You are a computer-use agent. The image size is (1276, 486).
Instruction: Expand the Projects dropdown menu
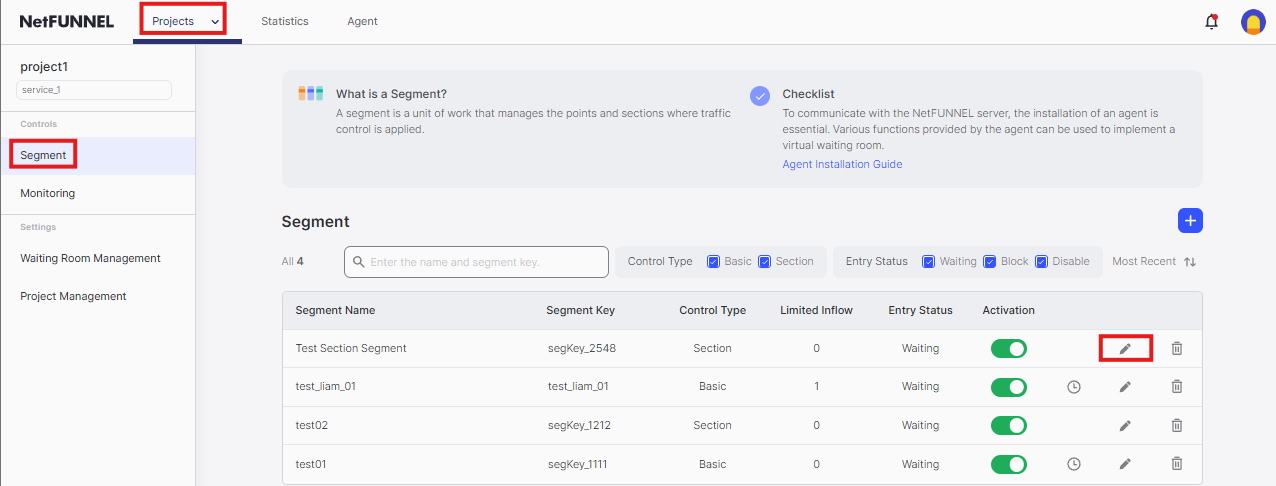coord(185,21)
